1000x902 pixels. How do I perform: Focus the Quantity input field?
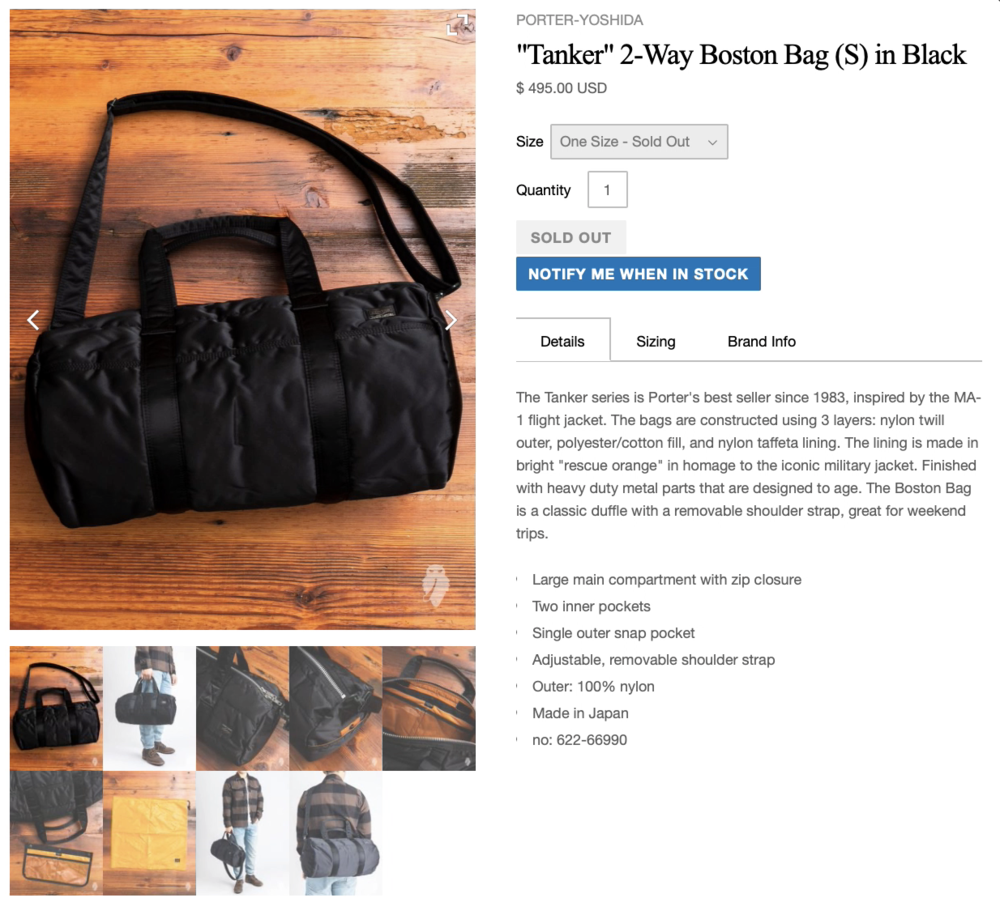(607, 189)
